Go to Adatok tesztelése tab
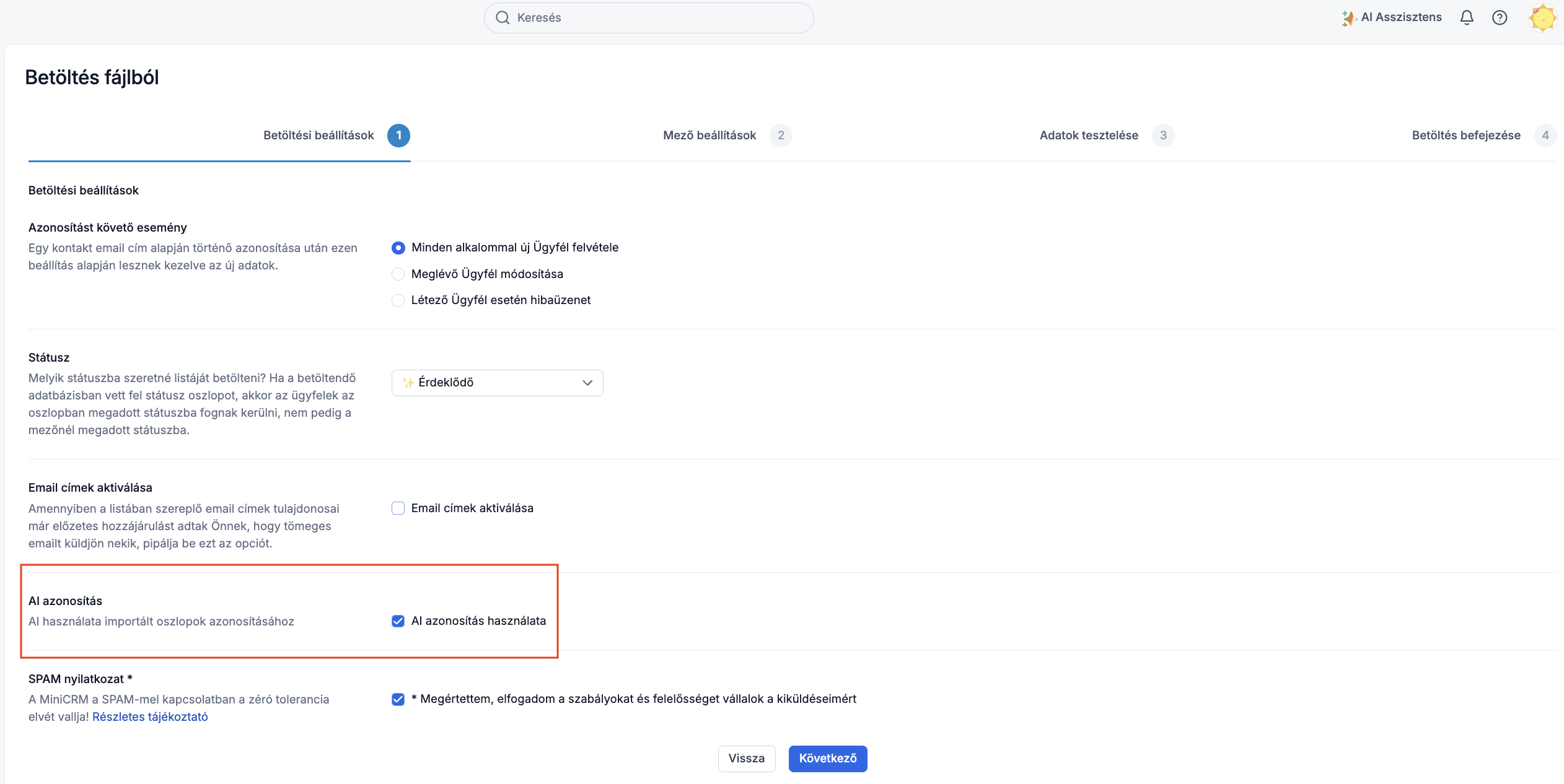1564x784 pixels. click(1089, 135)
